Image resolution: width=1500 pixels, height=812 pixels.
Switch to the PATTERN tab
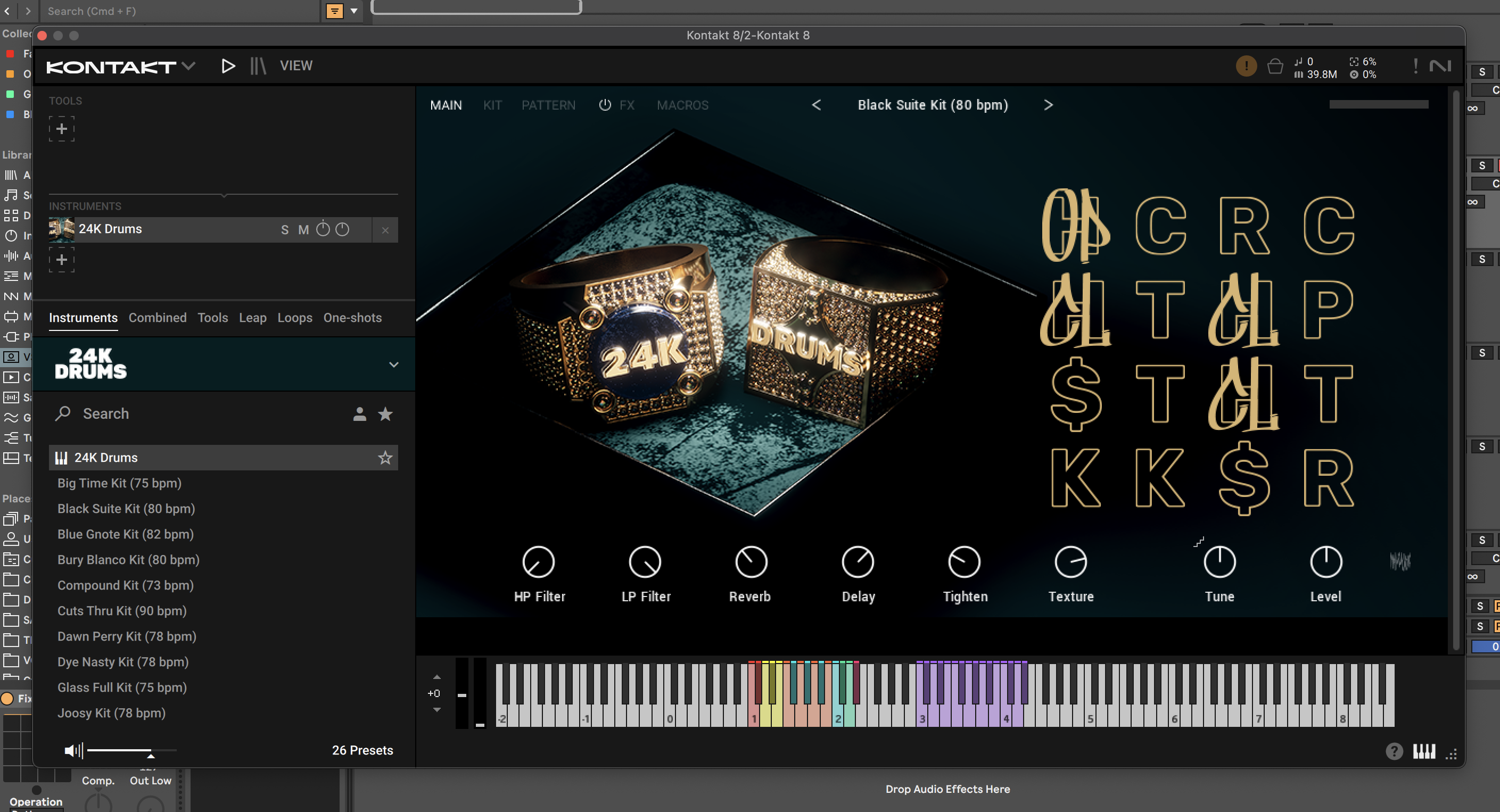548,105
